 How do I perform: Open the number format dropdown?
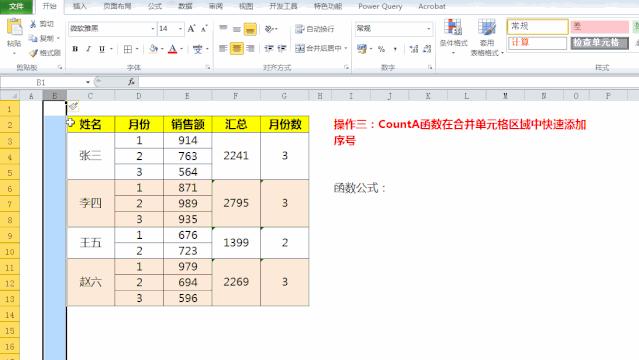(x=428, y=29)
